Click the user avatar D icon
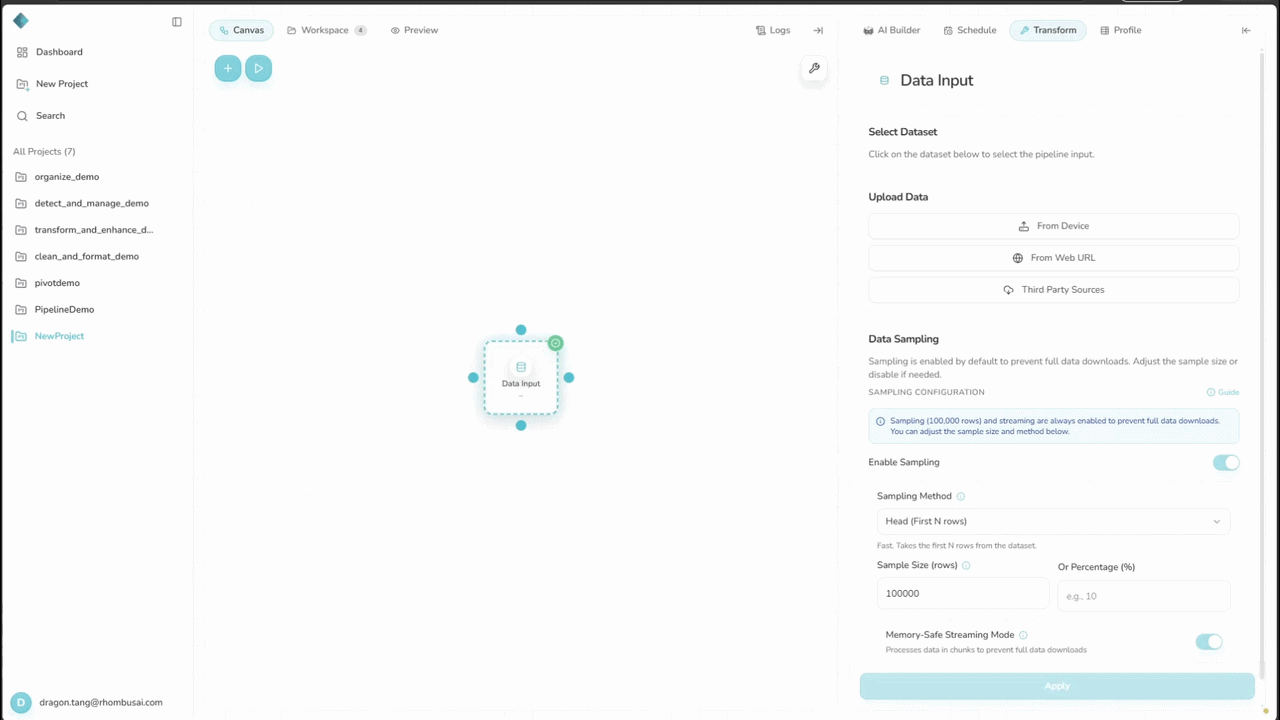The image size is (1280, 720). (x=21, y=702)
